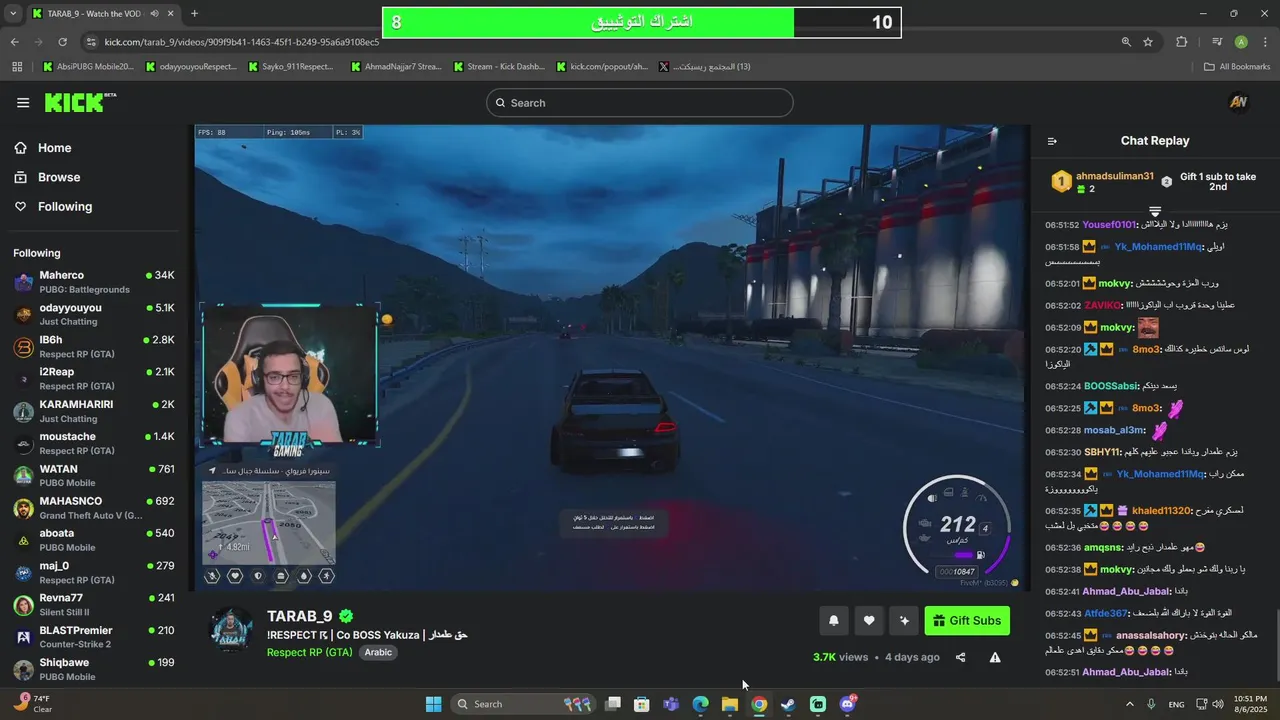Viewport: 1280px width, 720px height.
Task: Open the site info icon in the address bar
Action: 91,42
